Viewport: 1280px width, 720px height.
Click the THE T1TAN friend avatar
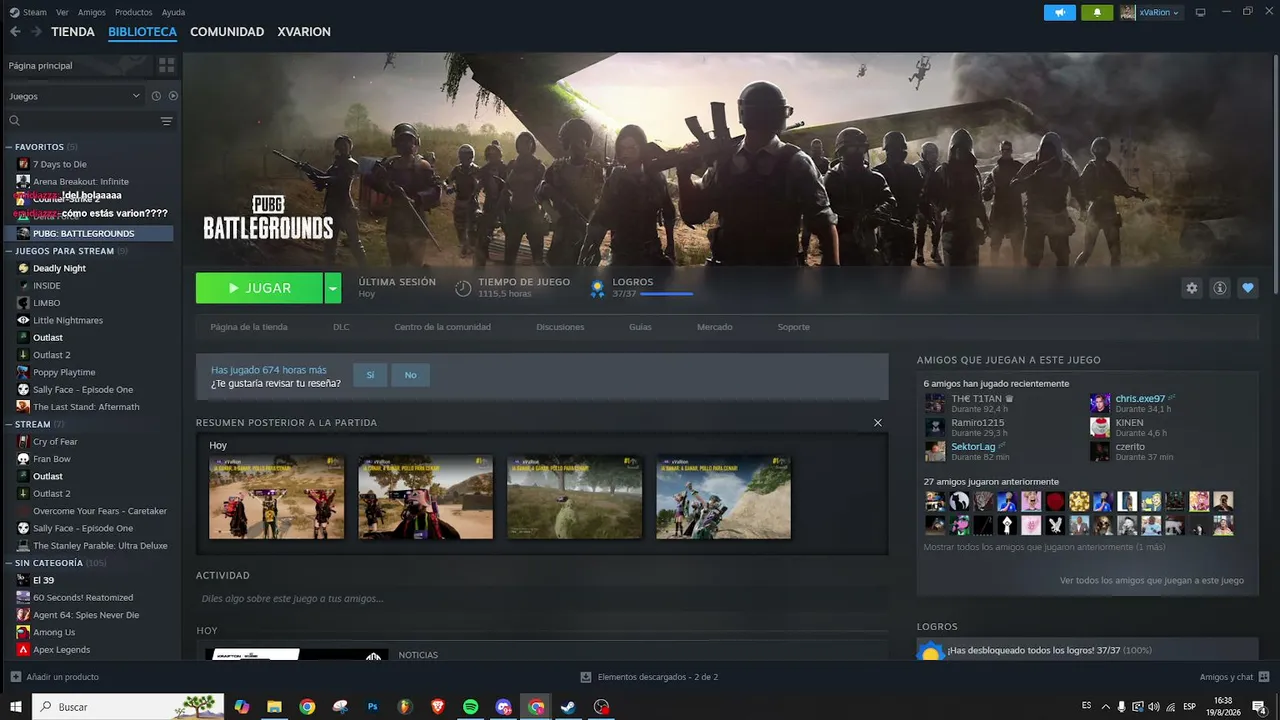[x=935, y=403]
